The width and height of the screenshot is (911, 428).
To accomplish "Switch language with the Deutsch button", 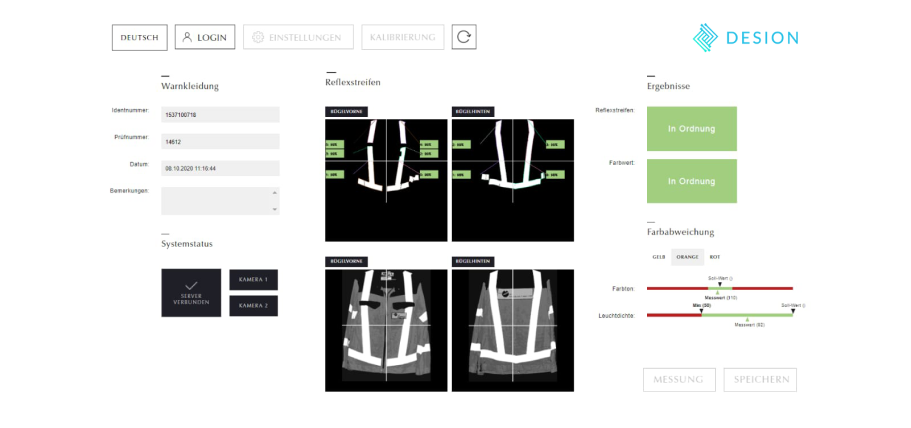I will pos(139,37).
